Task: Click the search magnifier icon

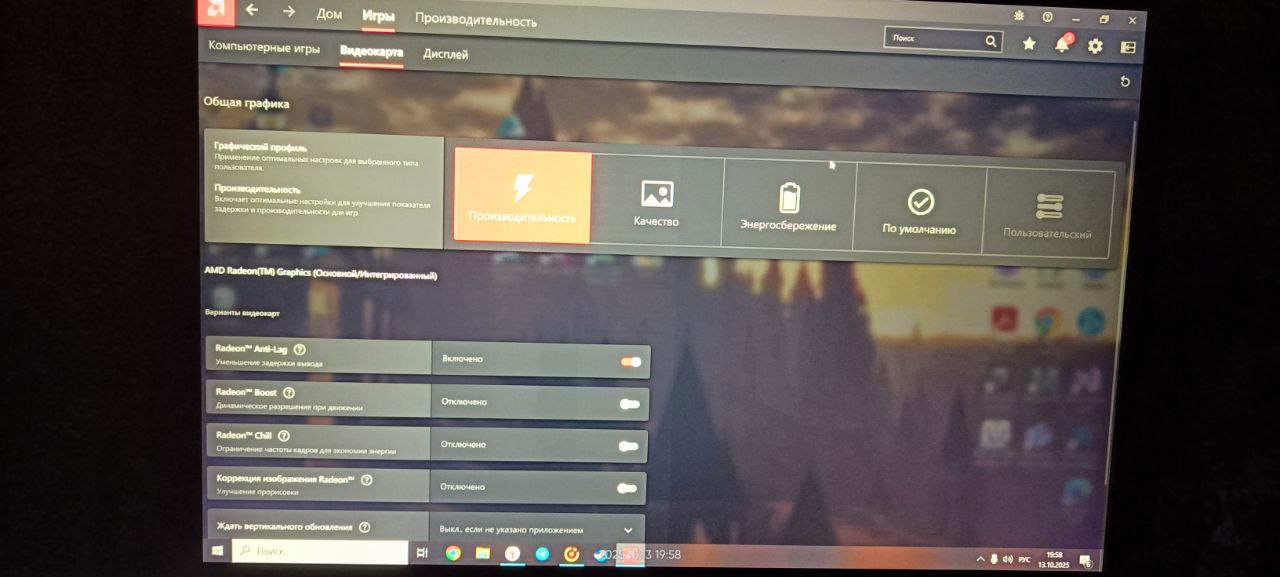Action: point(991,41)
